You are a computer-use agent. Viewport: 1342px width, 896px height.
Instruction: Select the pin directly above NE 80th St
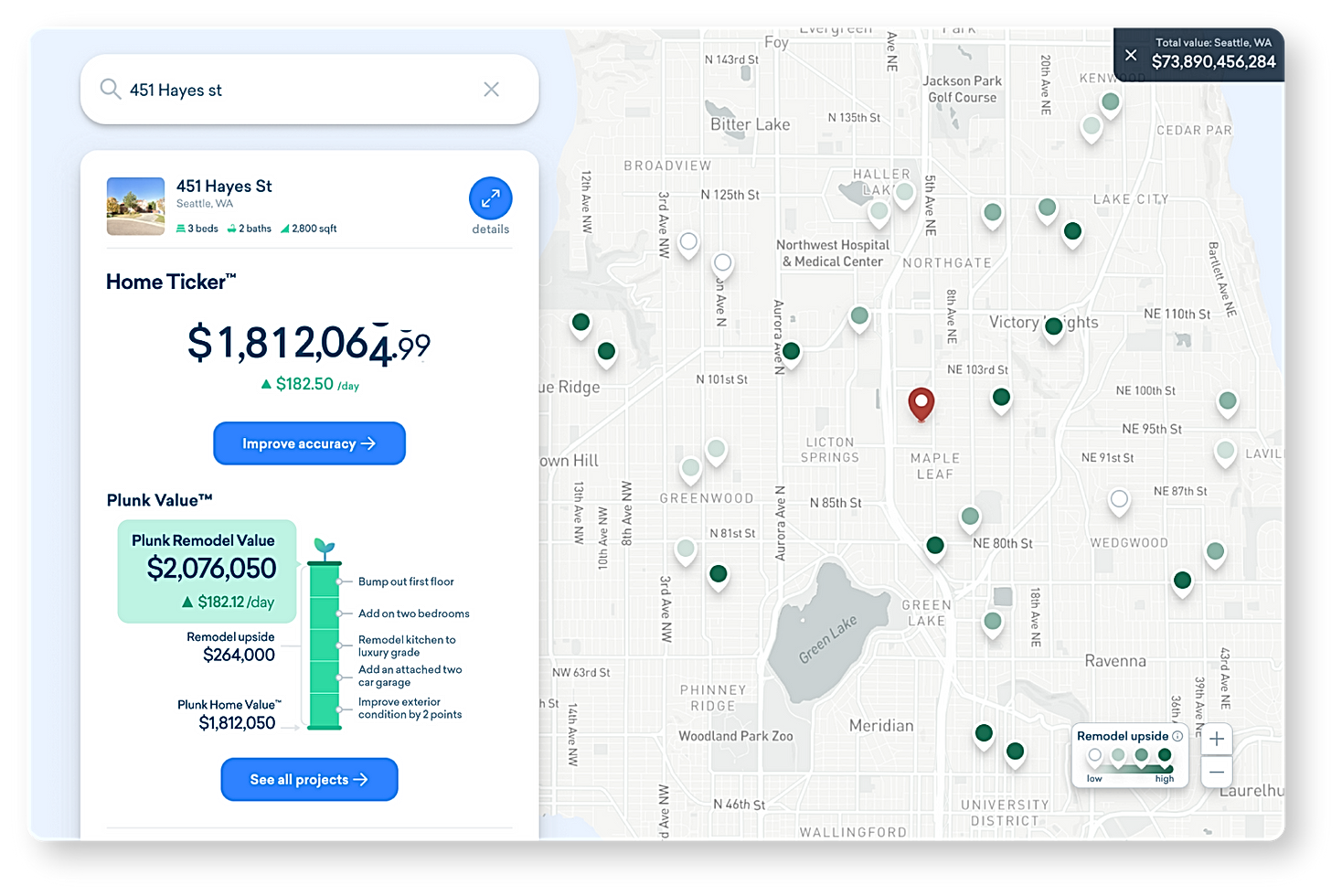coord(970,519)
